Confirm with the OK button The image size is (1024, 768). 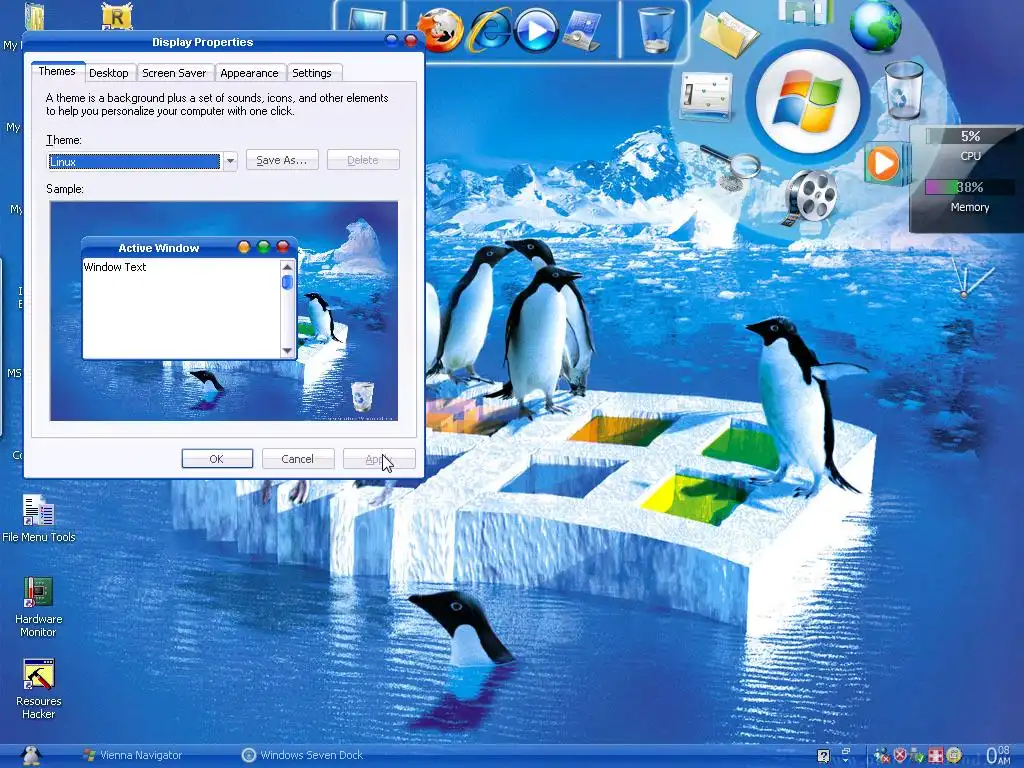point(217,459)
